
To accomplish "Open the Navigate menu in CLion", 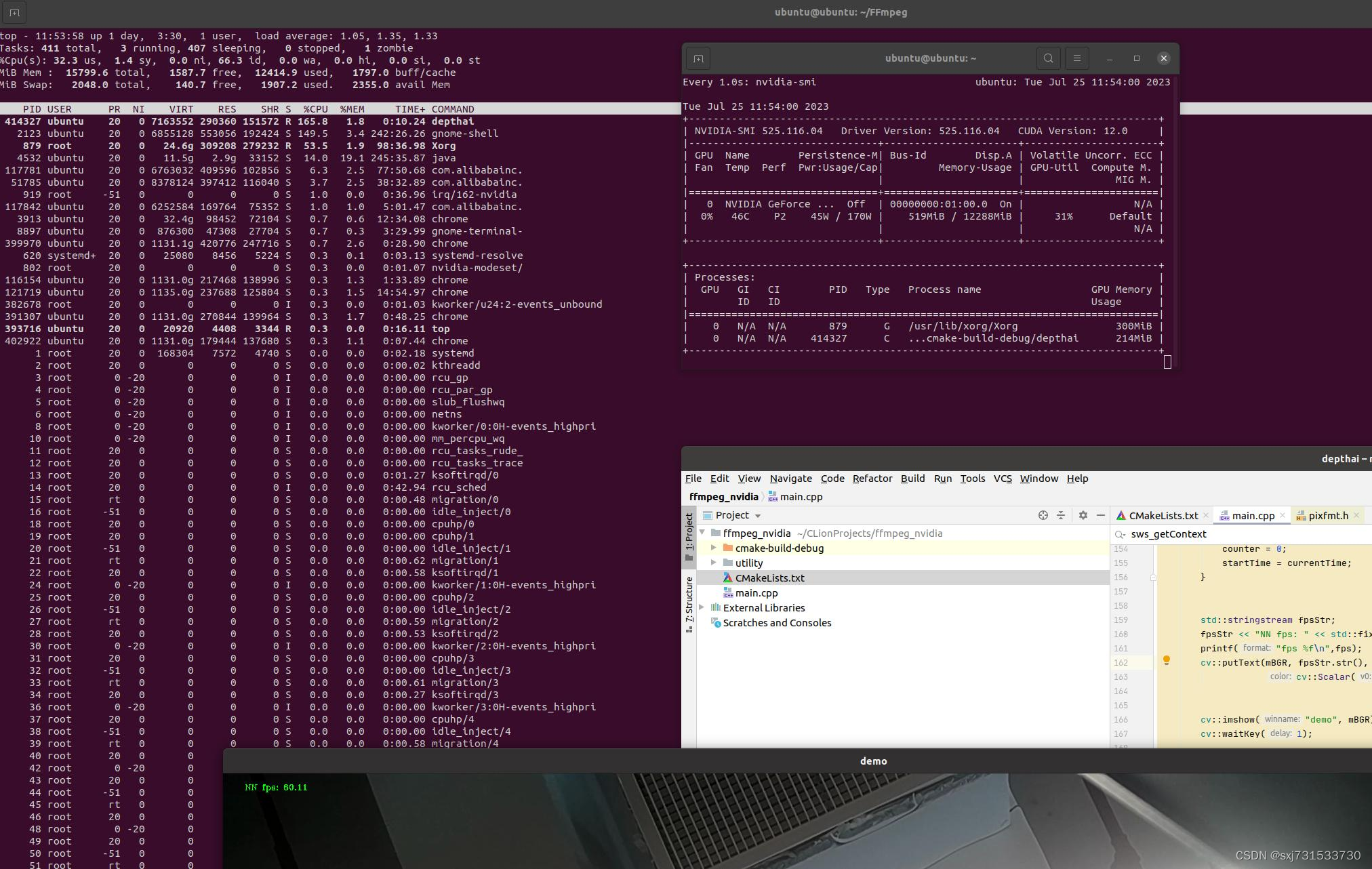I will coord(790,479).
